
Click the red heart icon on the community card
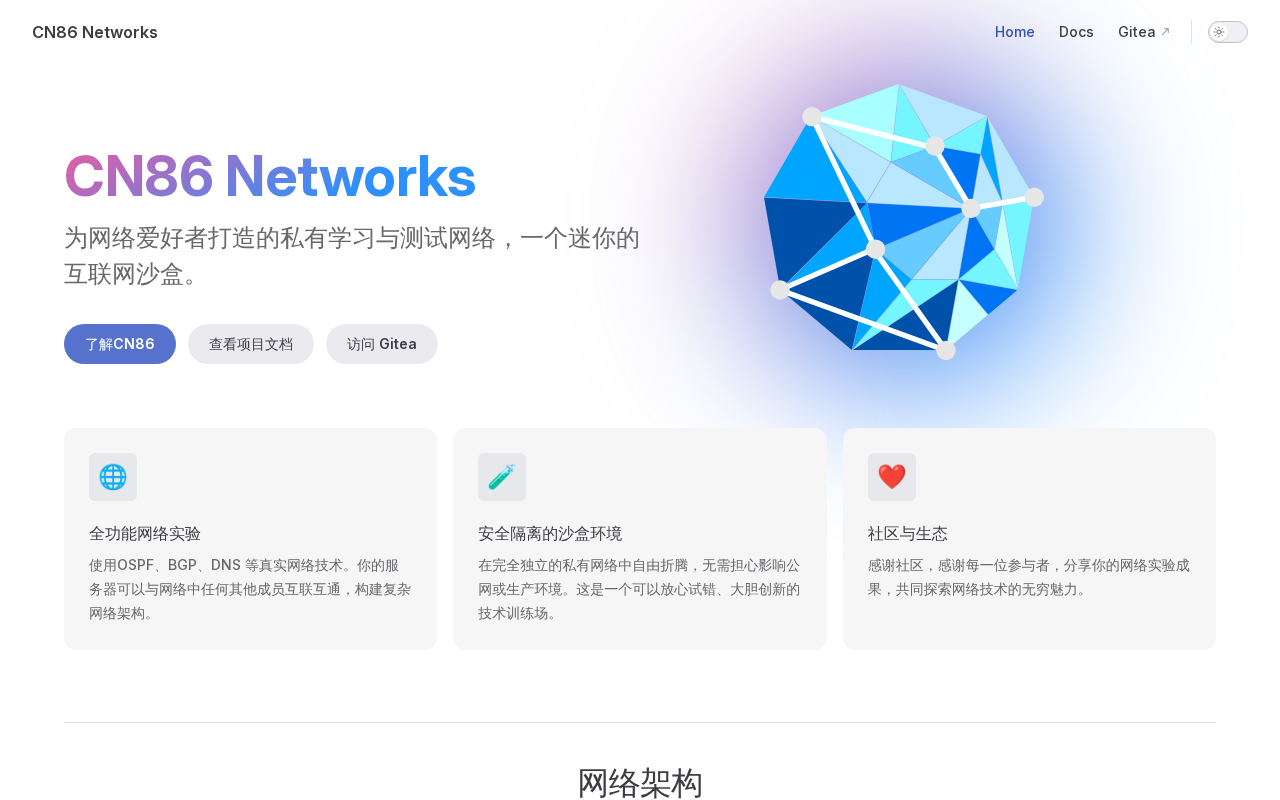892,477
